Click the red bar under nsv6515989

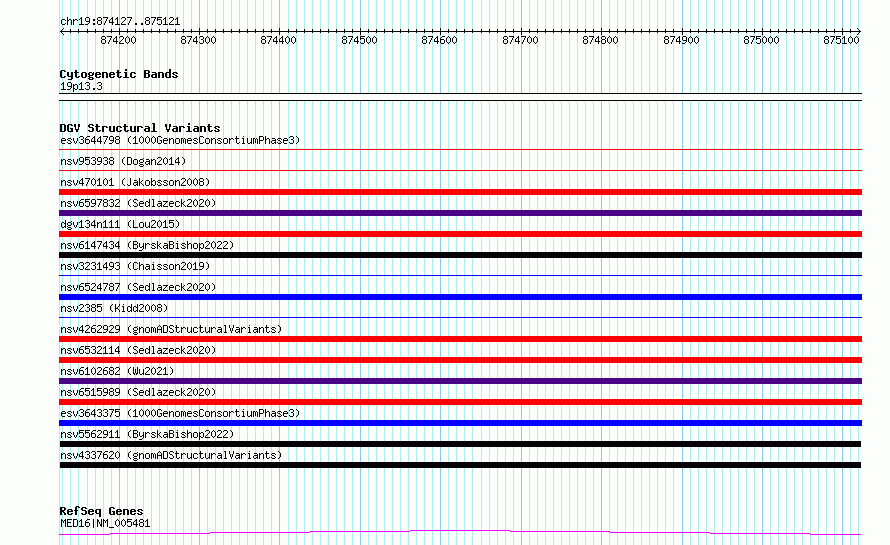[460, 402]
